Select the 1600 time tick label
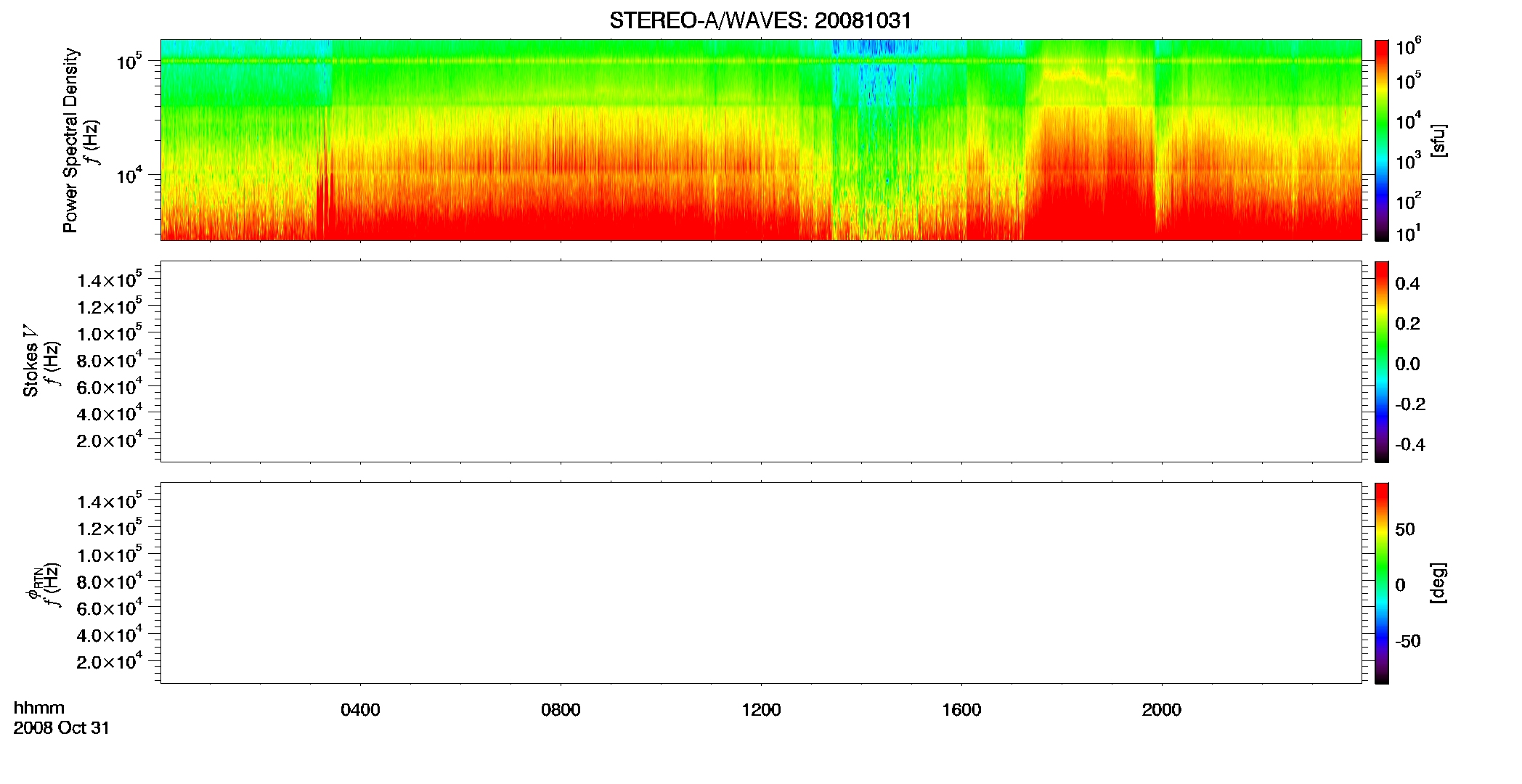This screenshot has height=784, width=1522. [961, 710]
